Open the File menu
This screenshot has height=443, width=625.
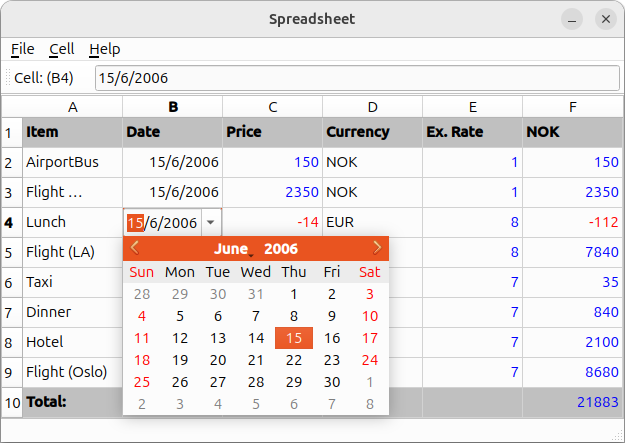pos(22,49)
